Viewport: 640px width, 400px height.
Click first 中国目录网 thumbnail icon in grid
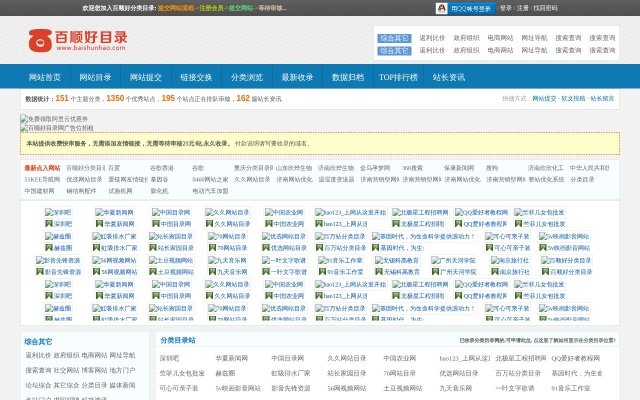[x=155, y=212]
